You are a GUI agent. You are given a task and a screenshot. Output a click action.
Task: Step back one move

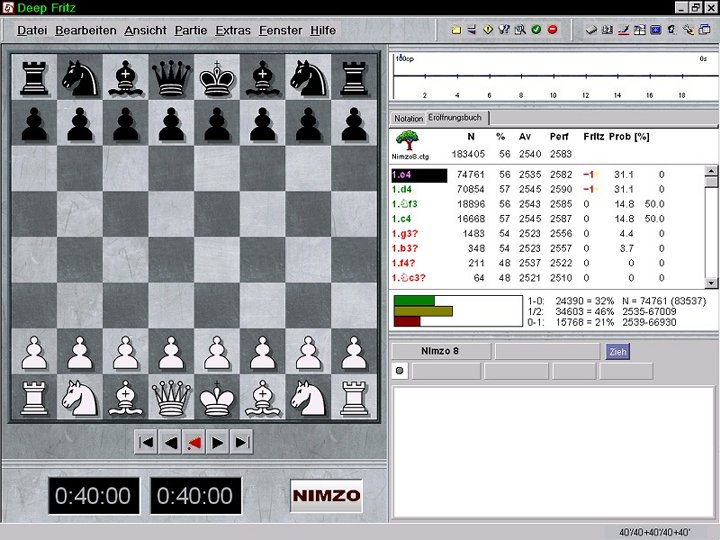[170, 442]
